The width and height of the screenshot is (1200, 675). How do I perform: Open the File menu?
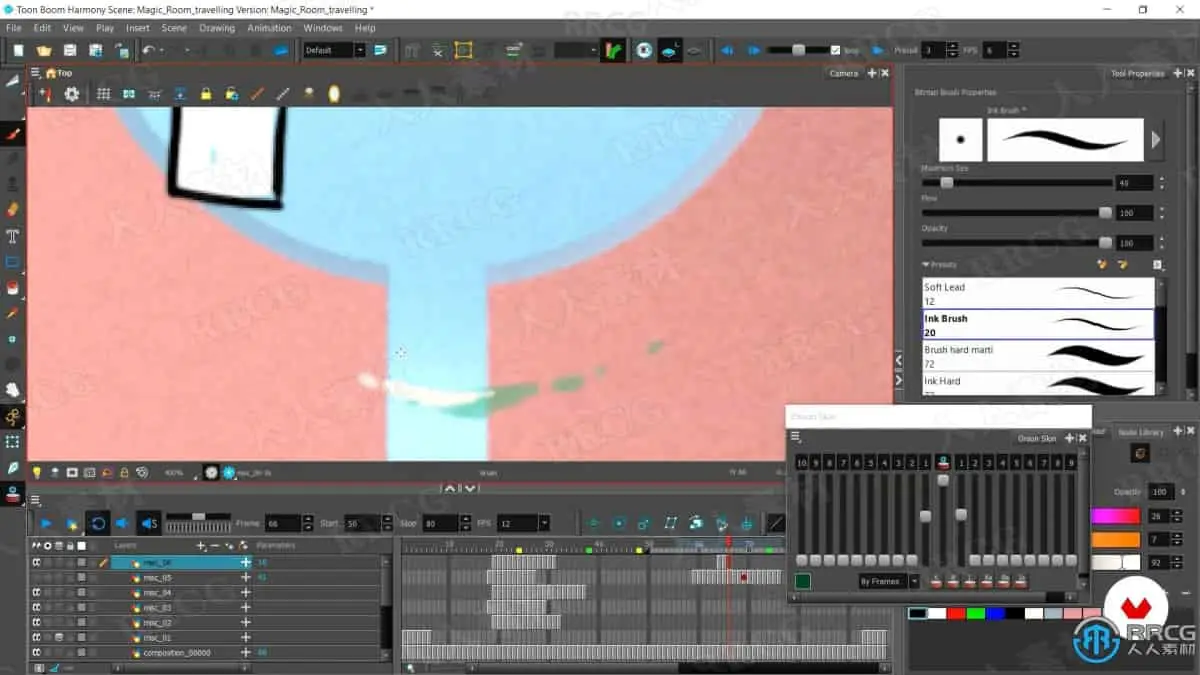click(14, 28)
